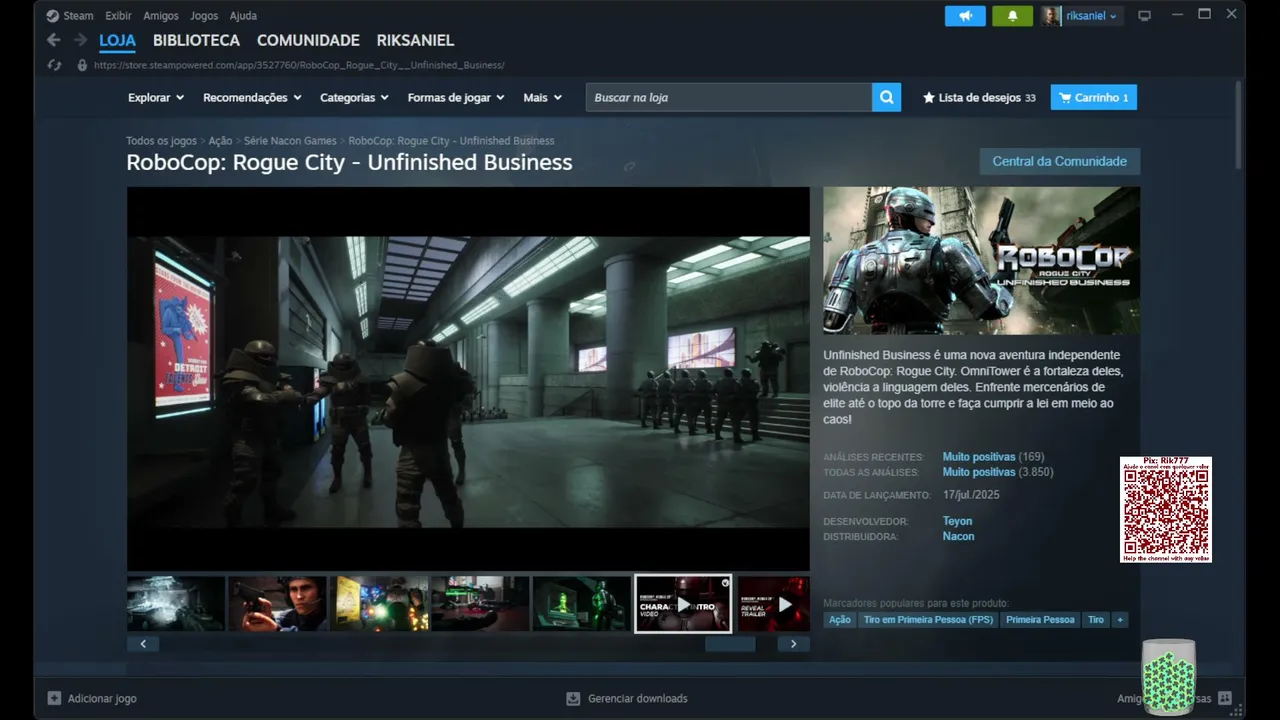The width and height of the screenshot is (1280, 720).
Task: Click the magnifier search button
Action: [x=886, y=97]
